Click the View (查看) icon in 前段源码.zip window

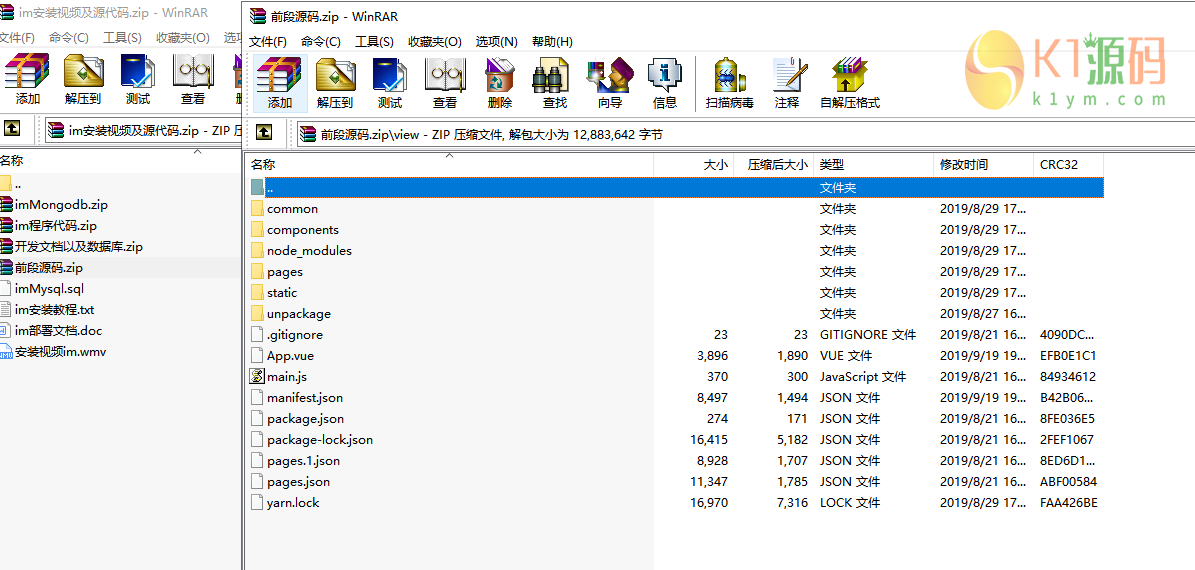445,82
